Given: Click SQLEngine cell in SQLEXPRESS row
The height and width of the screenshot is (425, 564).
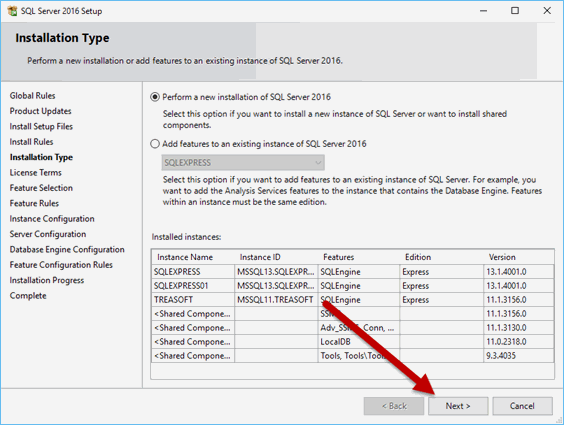Looking at the screenshot, I should pos(359,272).
